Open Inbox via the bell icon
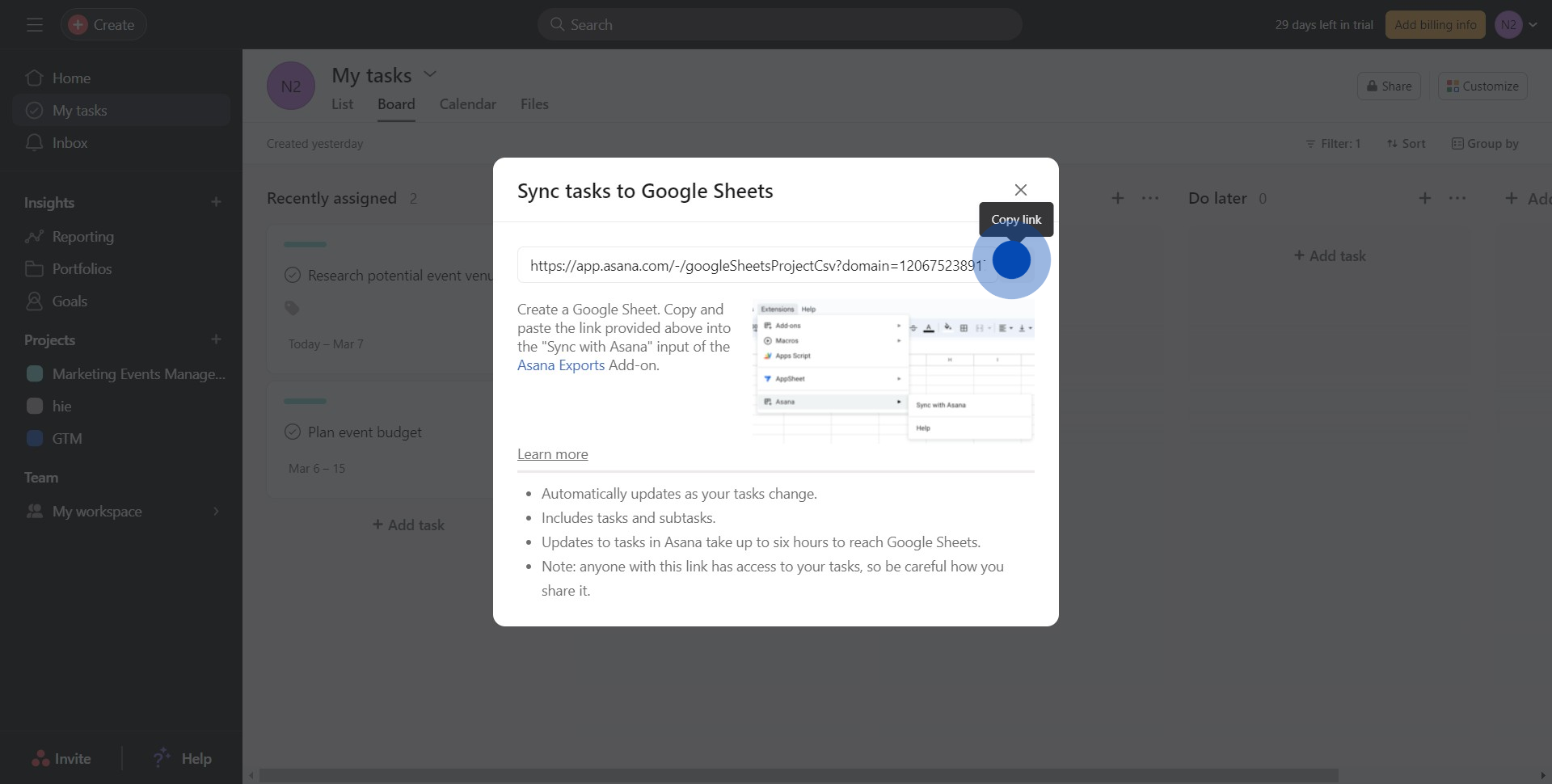The image size is (1552, 784). click(x=34, y=143)
